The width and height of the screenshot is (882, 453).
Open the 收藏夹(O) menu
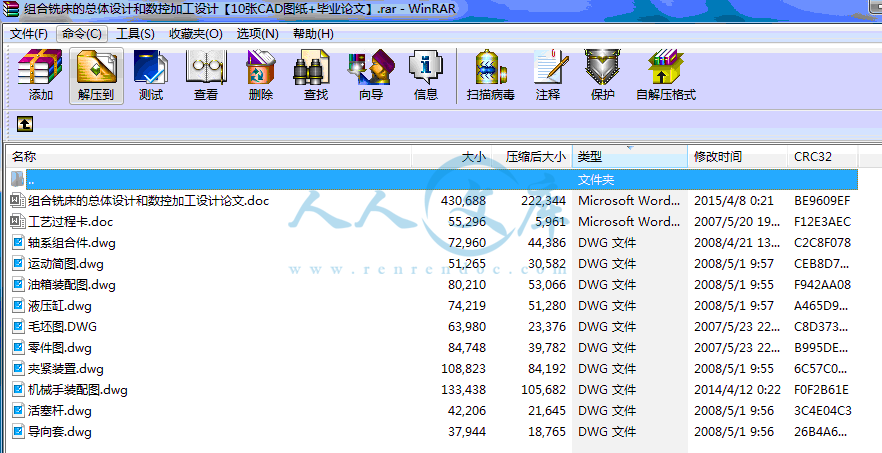tap(196, 34)
